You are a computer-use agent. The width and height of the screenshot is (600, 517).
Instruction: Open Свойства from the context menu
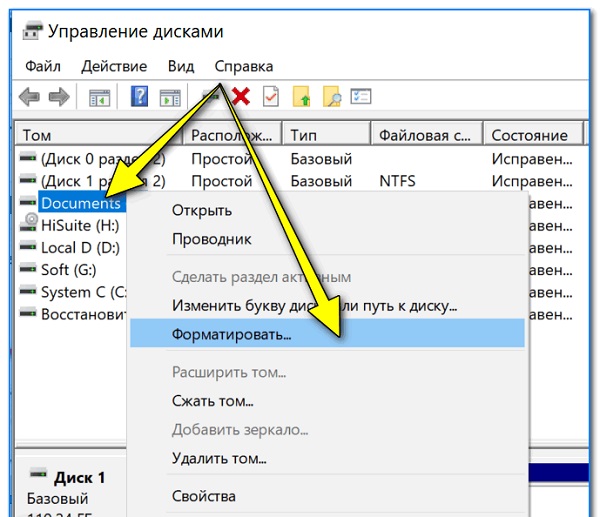[x=327, y=496]
